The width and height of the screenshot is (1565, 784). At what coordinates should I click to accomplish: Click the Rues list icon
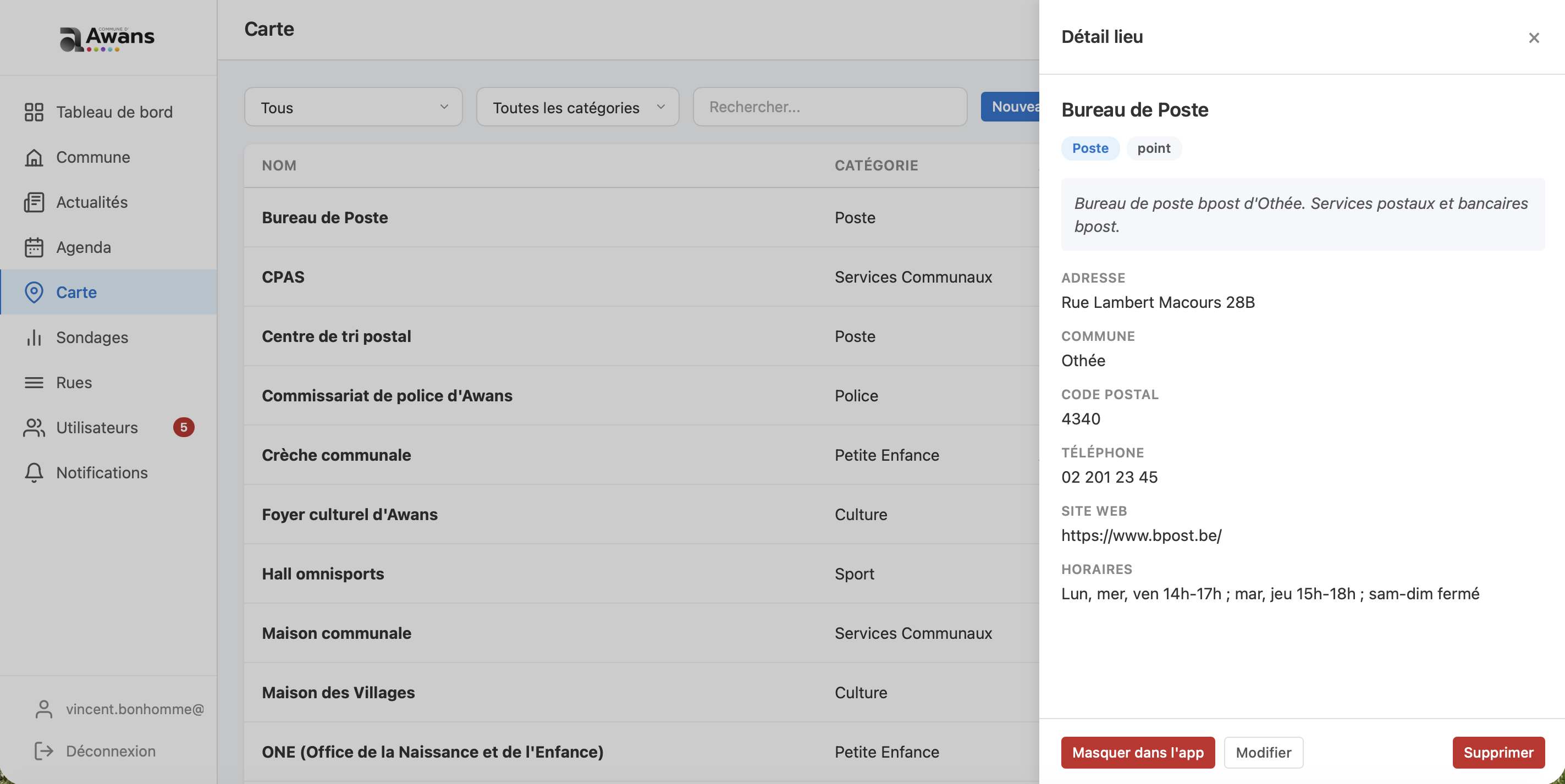point(34,383)
